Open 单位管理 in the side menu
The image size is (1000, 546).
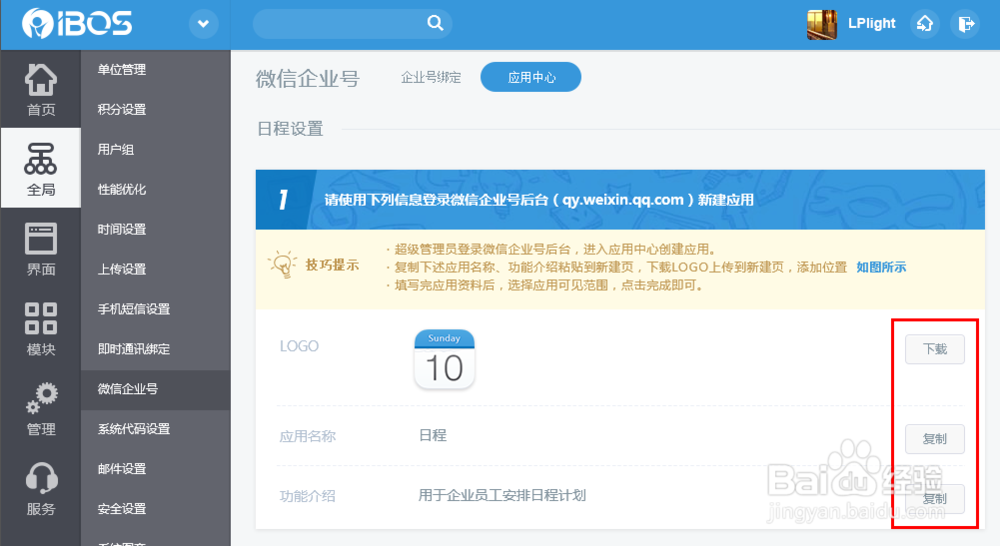(122, 70)
